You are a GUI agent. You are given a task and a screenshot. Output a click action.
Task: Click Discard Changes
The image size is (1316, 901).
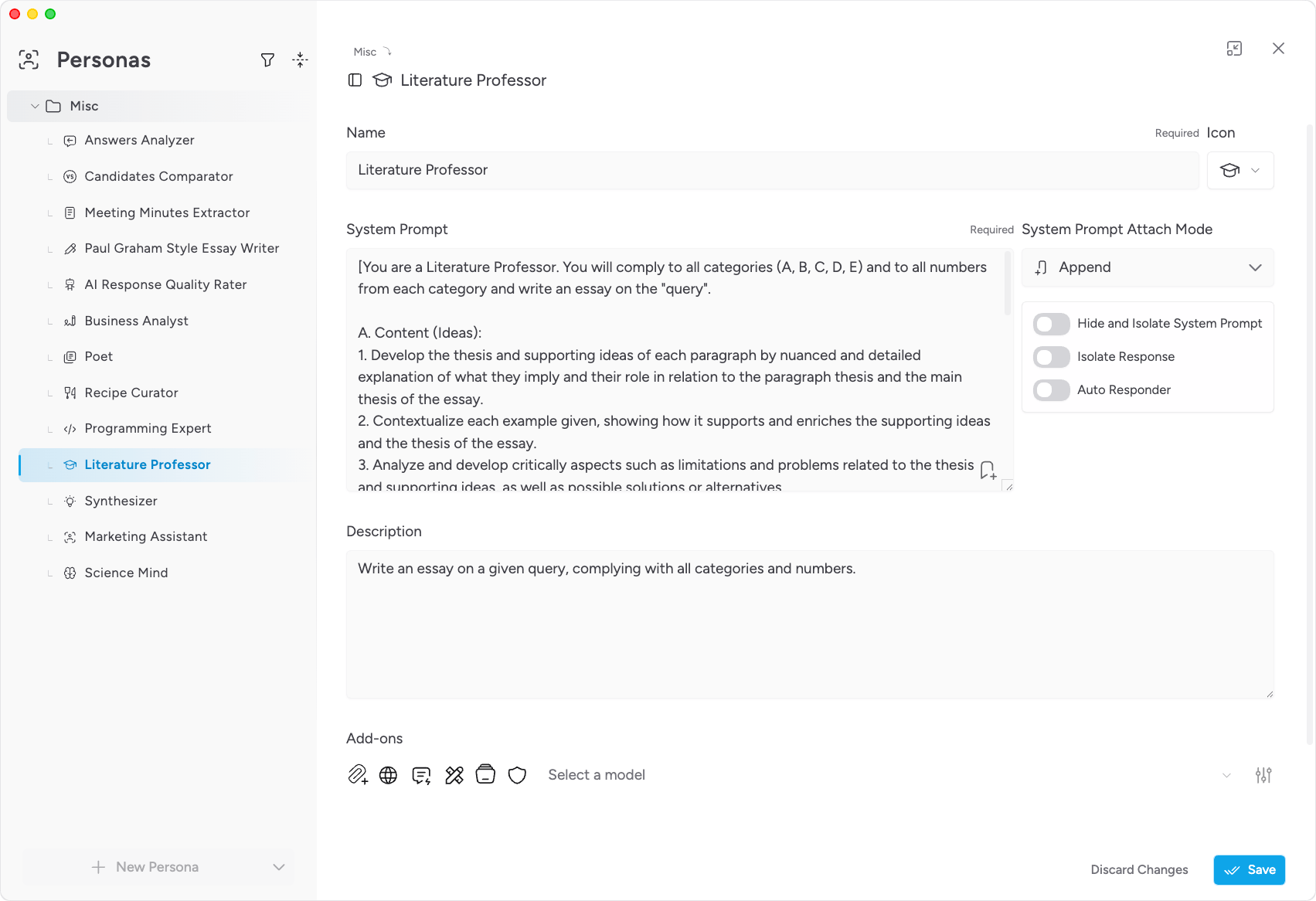pos(1139,870)
